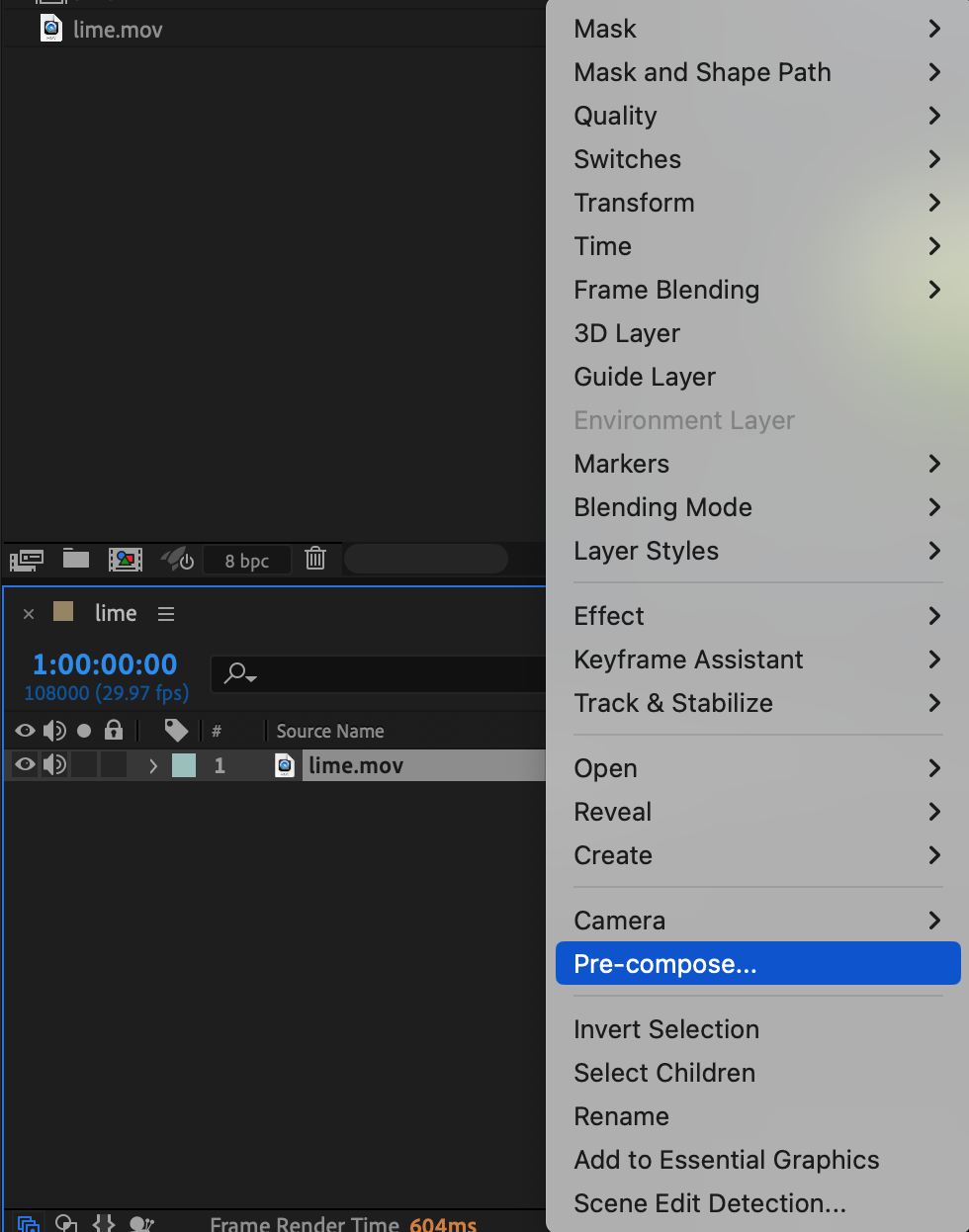
Task: Toggle the Layer Switches pane icon
Action: (x=29, y=1224)
